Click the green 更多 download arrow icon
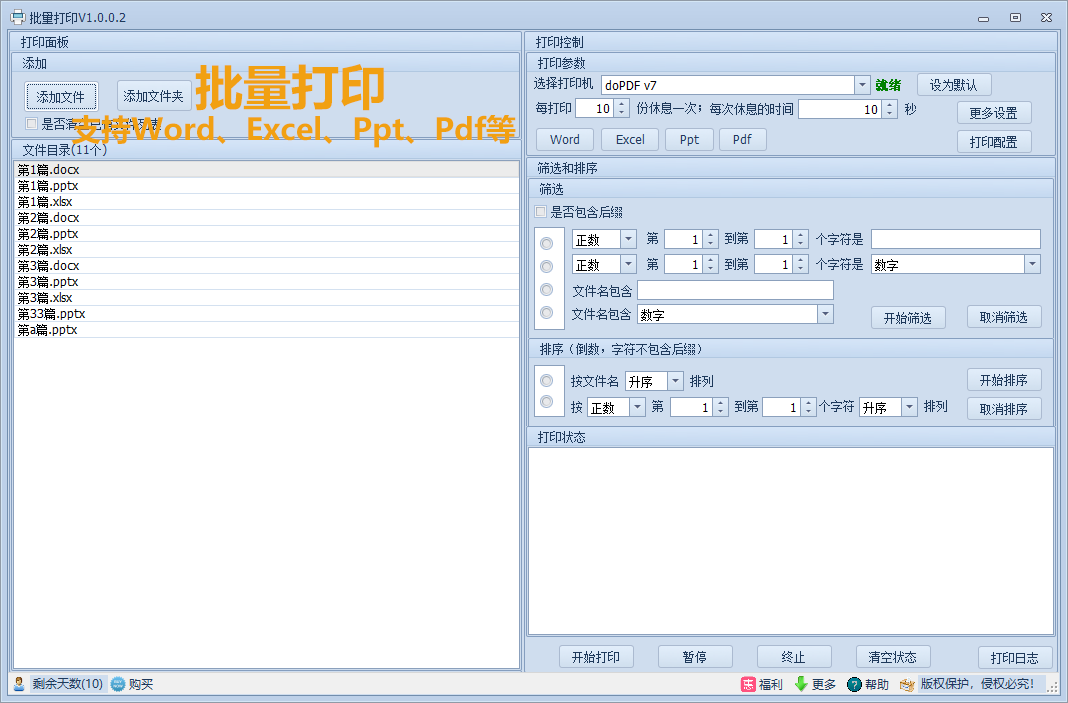 click(x=801, y=684)
